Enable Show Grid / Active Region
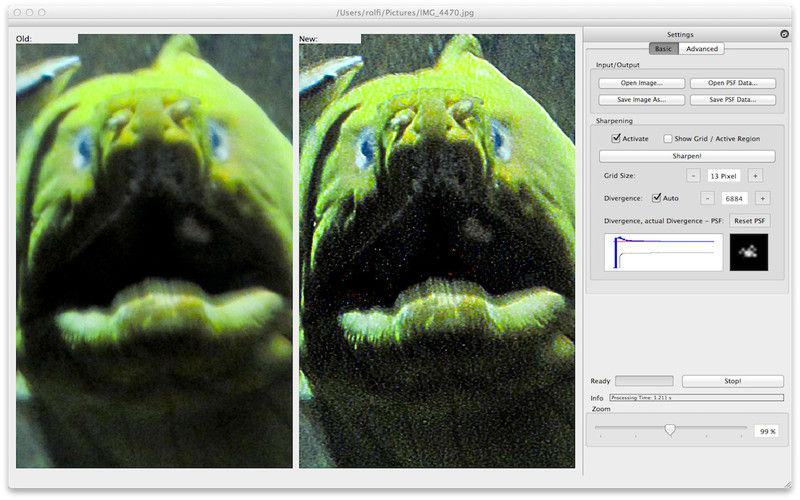Image resolution: width=800 pixels, height=500 pixels. tap(668, 139)
